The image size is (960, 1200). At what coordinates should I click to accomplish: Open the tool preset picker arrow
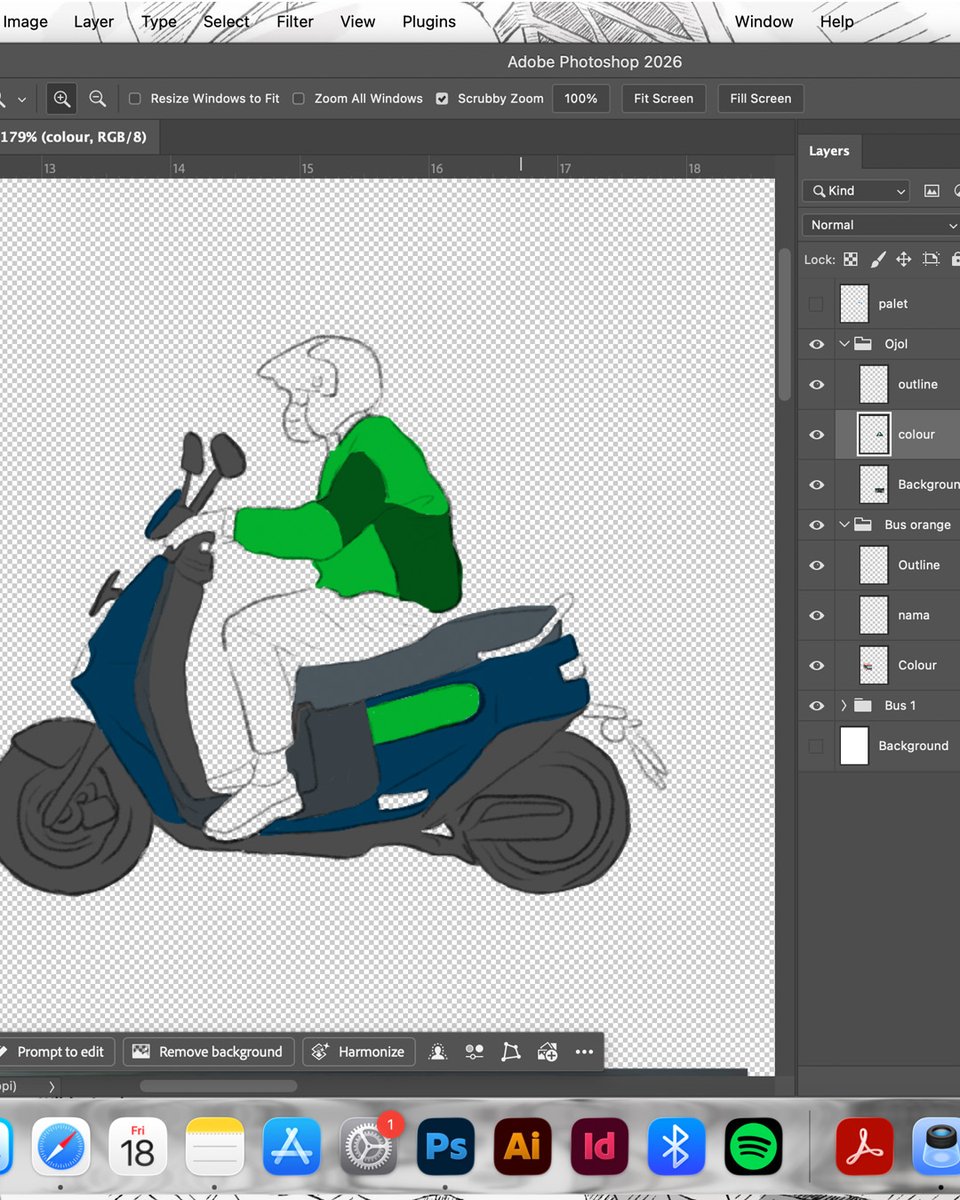[x=22, y=99]
